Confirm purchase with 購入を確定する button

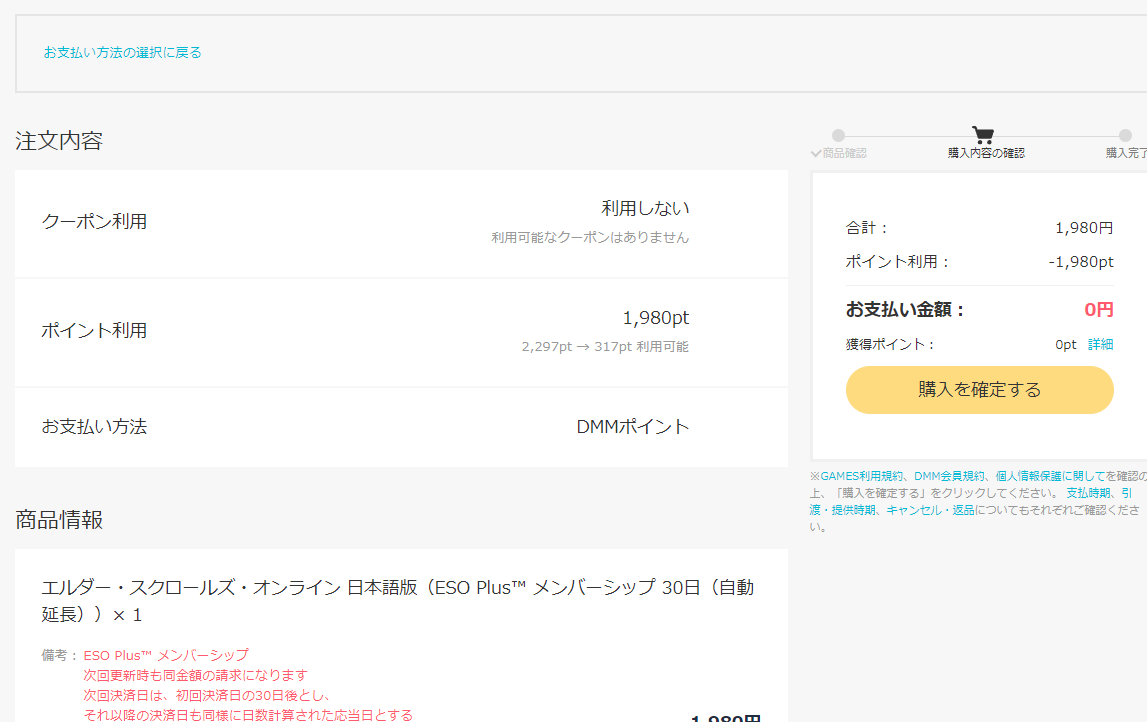click(x=979, y=390)
